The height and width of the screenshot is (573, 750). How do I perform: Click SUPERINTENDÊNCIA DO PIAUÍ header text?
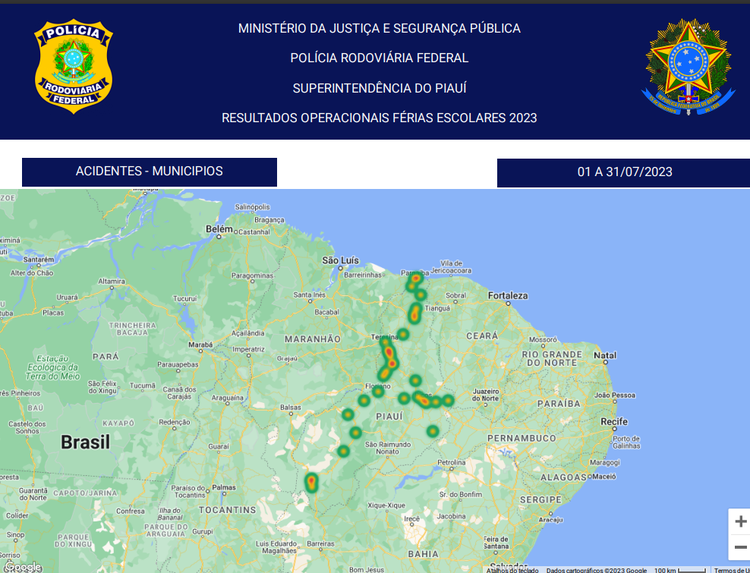(x=379, y=88)
